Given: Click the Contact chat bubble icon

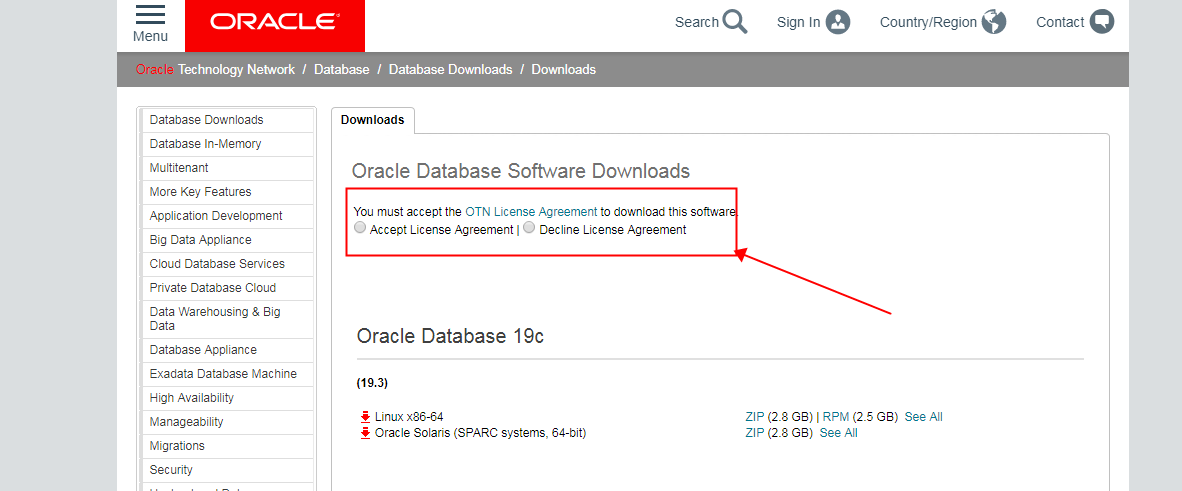Looking at the screenshot, I should point(1101,22).
